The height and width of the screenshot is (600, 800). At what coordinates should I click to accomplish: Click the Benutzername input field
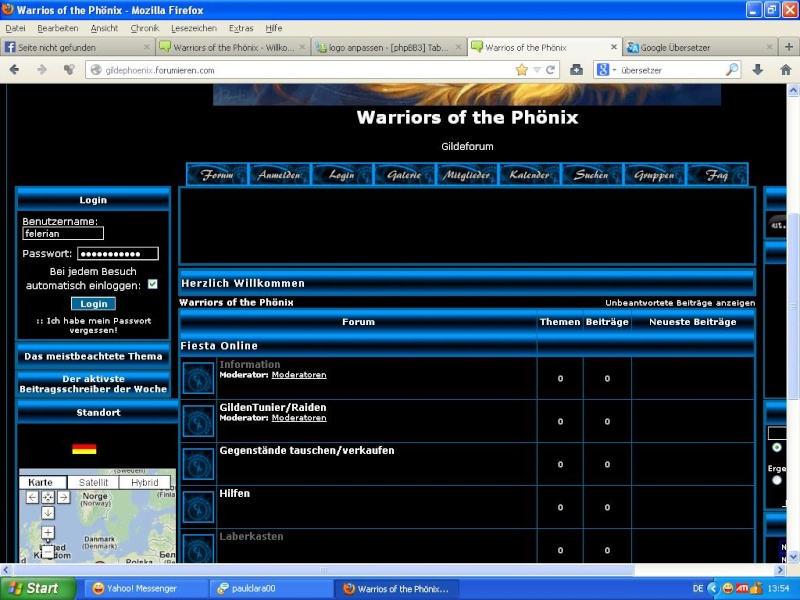(x=63, y=233)
